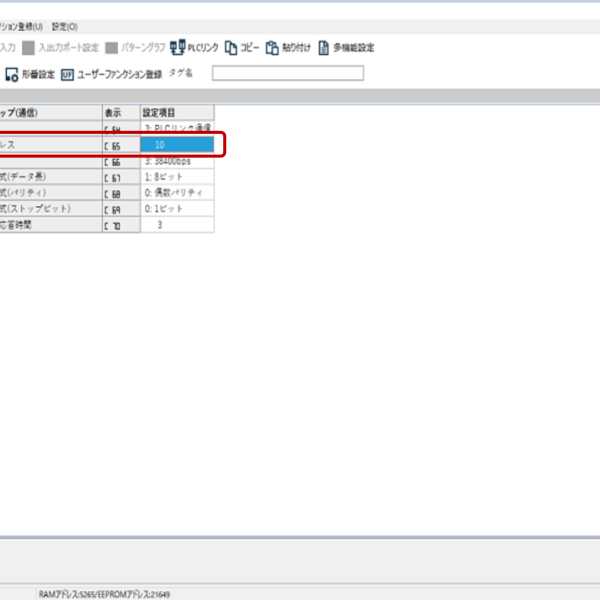Screen dimensions: 600x600
Task: Open the 8ビット data length setting
Action: coord(177,177)
